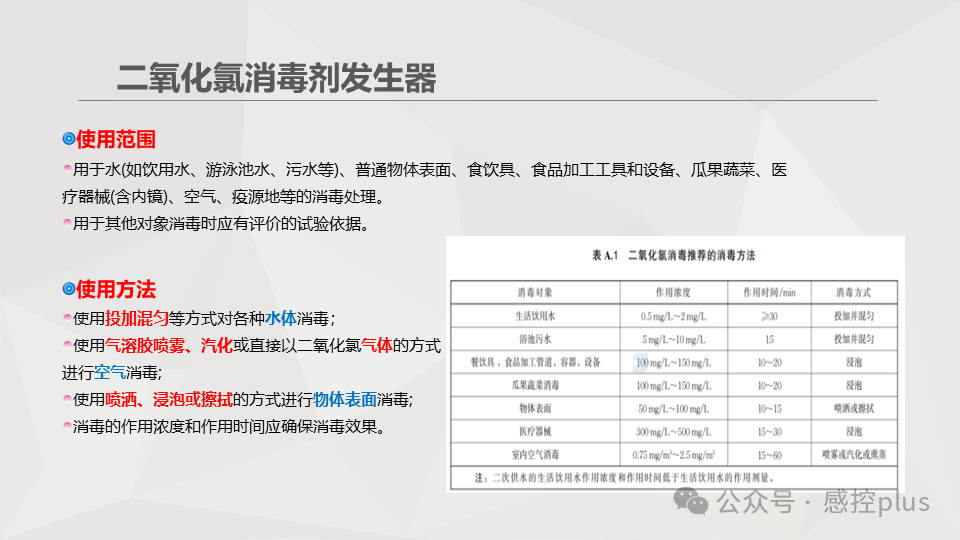This screenshot has width=960, height=540.
Task: Click the concentration 300 mg/L~500 mg/L
Action: 673,432
